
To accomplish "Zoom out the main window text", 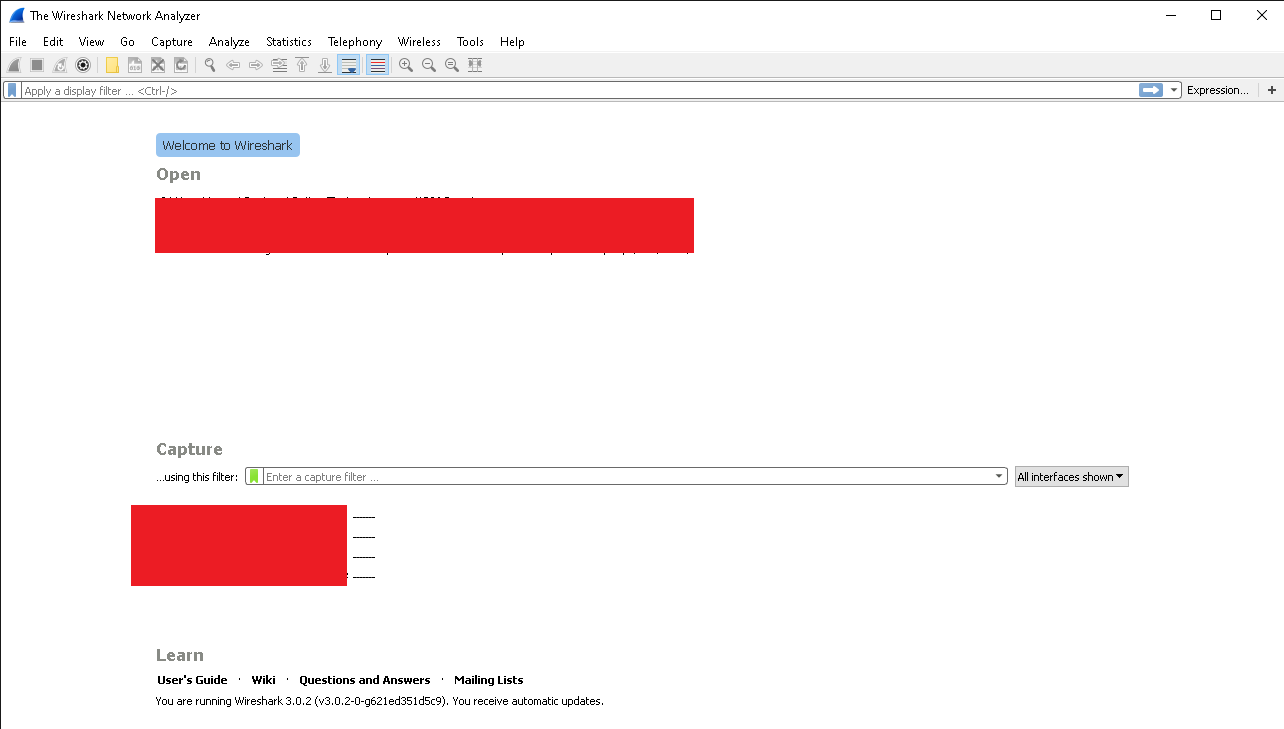I will coord(429,65).
